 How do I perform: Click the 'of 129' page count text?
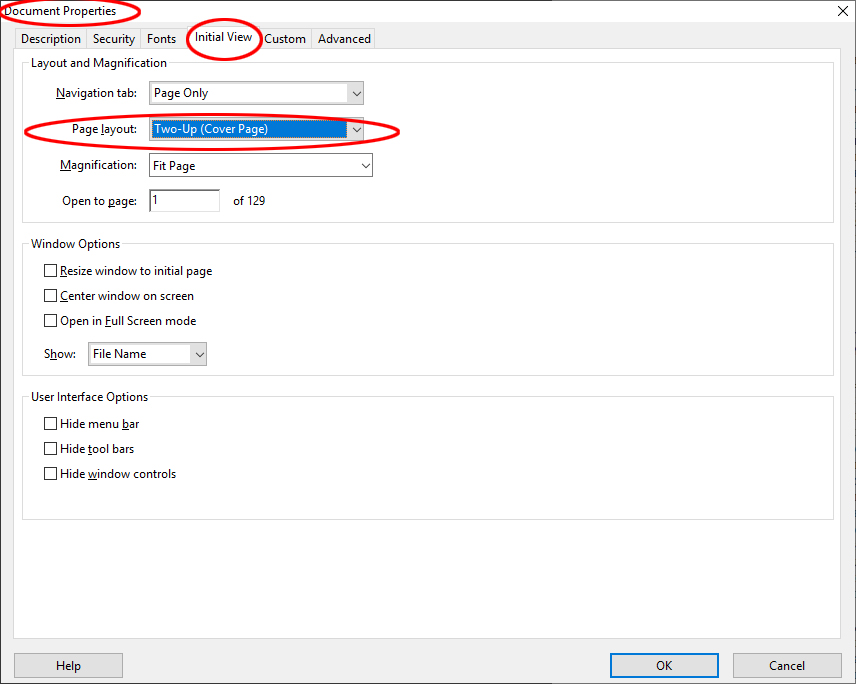249,201
